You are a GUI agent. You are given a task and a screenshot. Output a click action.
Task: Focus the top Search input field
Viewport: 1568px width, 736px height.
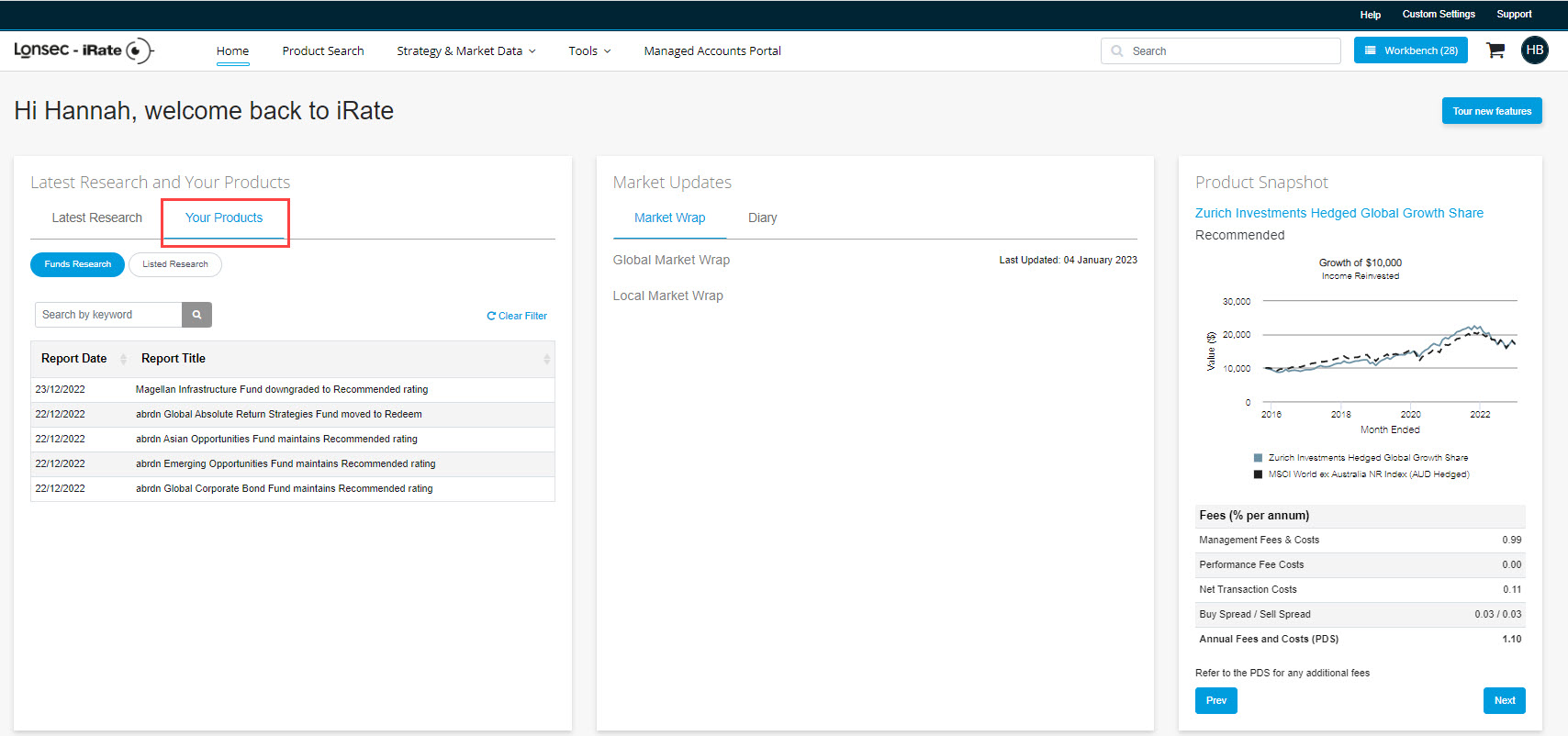tap(1221, 51)
